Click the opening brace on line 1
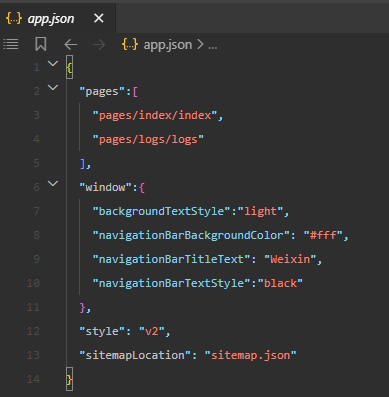The height and width of the screenshot is (397, 389). point(69,68)
